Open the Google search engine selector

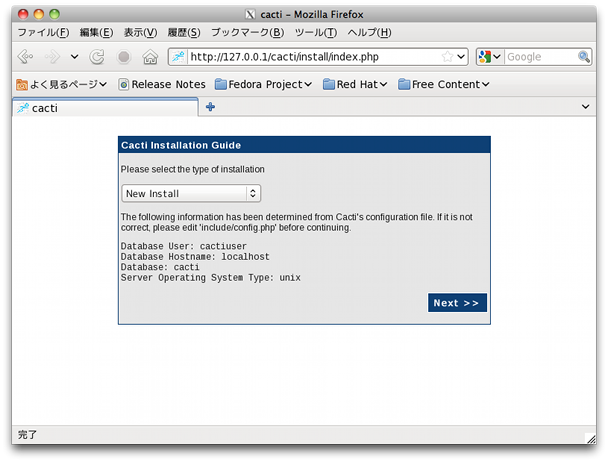point(490,57)
